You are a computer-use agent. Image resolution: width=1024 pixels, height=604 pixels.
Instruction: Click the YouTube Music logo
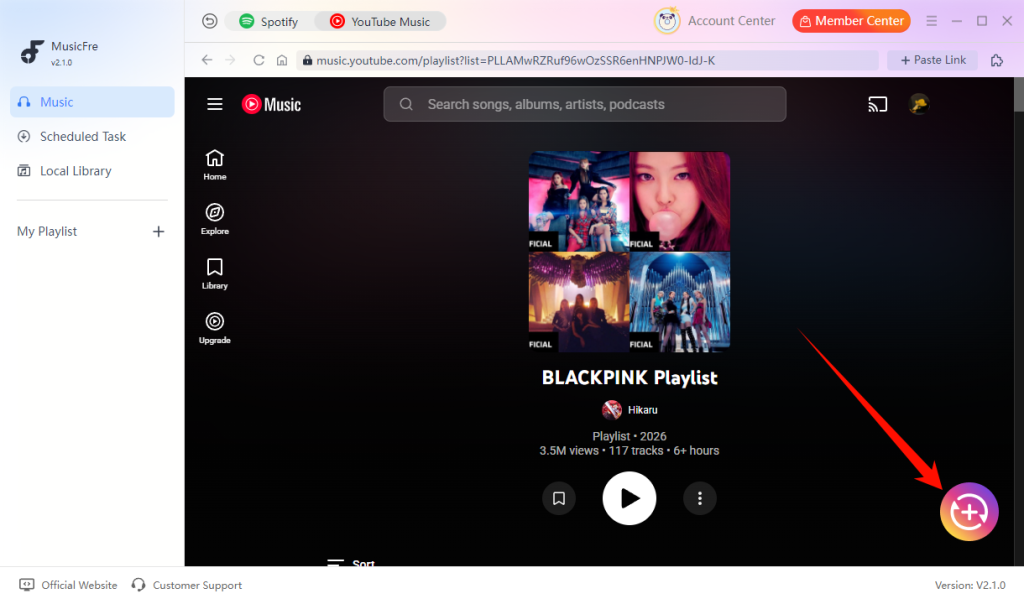pos(271,104)
